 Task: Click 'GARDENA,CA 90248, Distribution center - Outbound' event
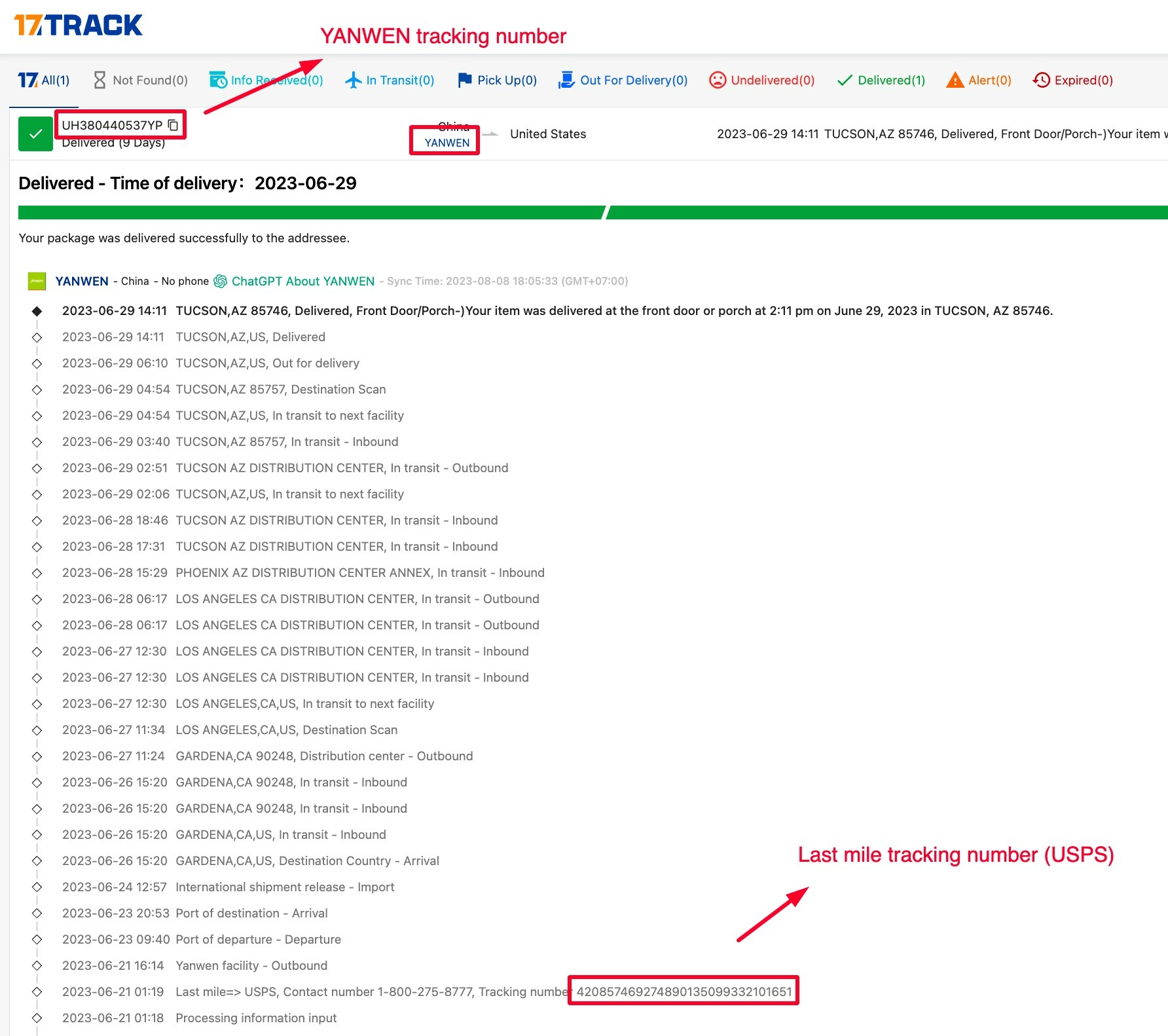click(324, 756)
